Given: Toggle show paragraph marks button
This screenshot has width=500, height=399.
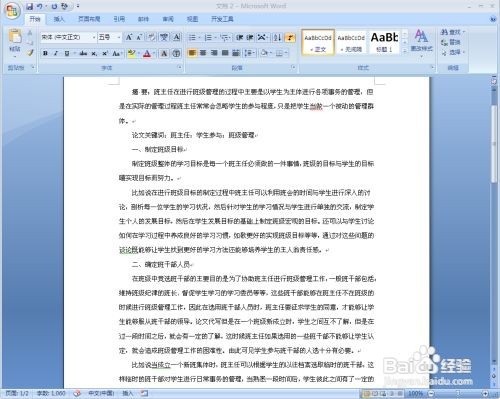Looking at the screenshot, I should (x=290, y=37).
